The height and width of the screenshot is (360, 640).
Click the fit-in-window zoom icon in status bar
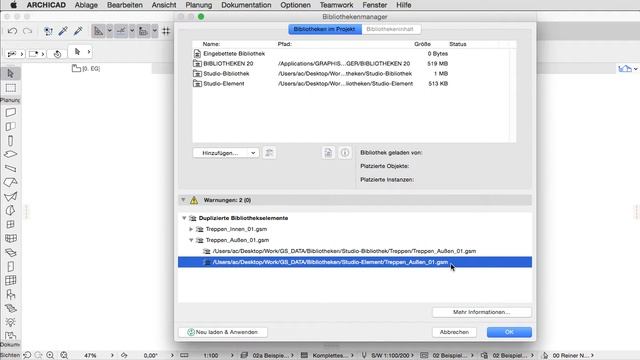coord(64,355)
